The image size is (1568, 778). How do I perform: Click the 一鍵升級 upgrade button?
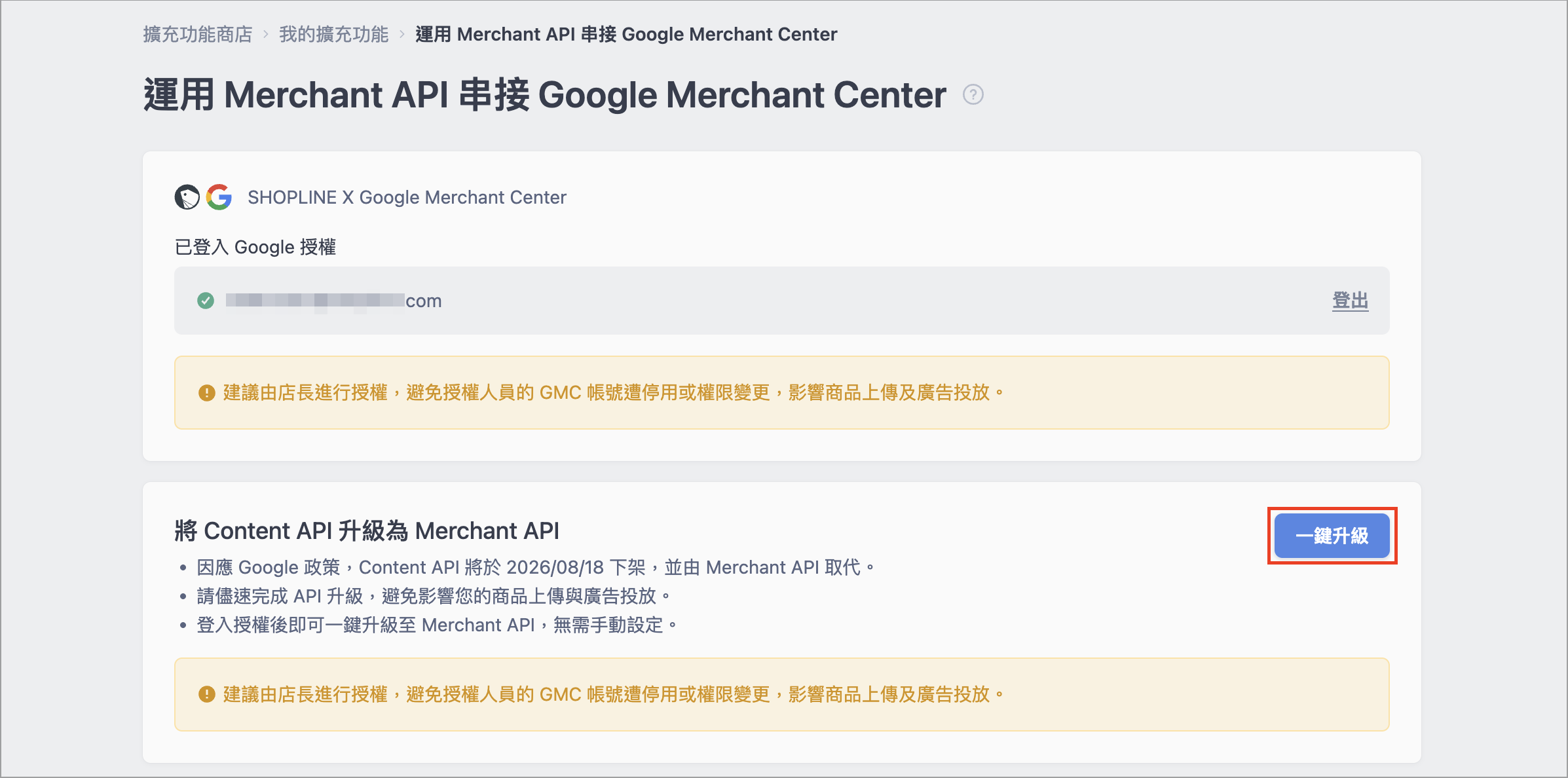point(1332,536)
